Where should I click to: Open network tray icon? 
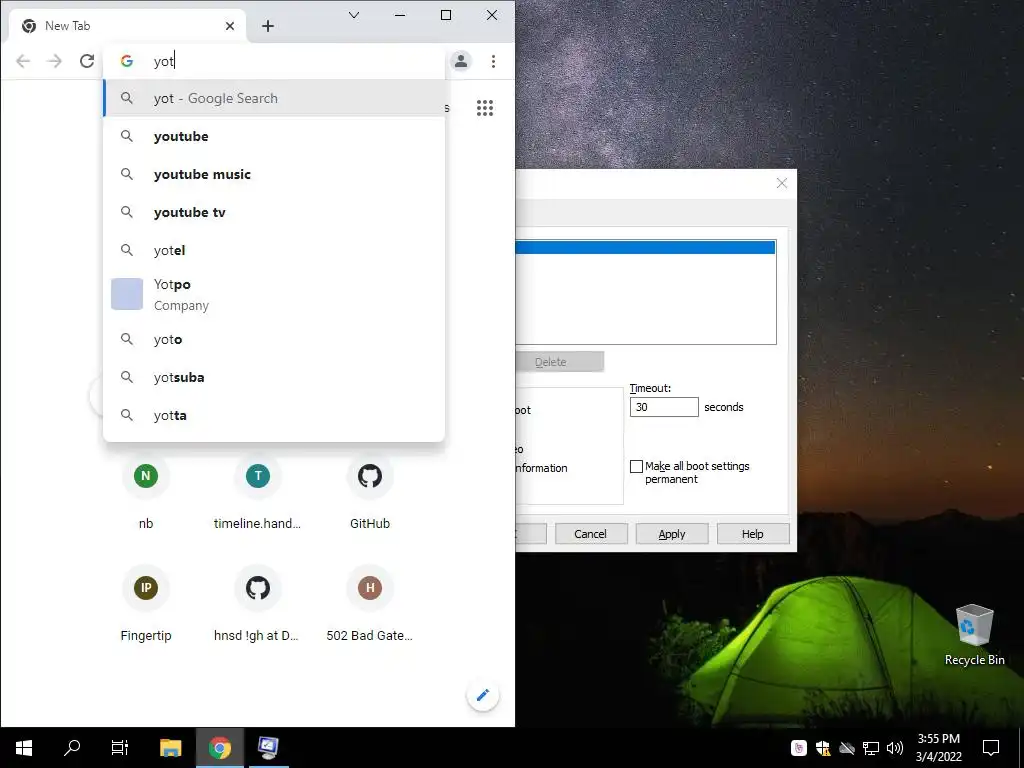[871, 748]
